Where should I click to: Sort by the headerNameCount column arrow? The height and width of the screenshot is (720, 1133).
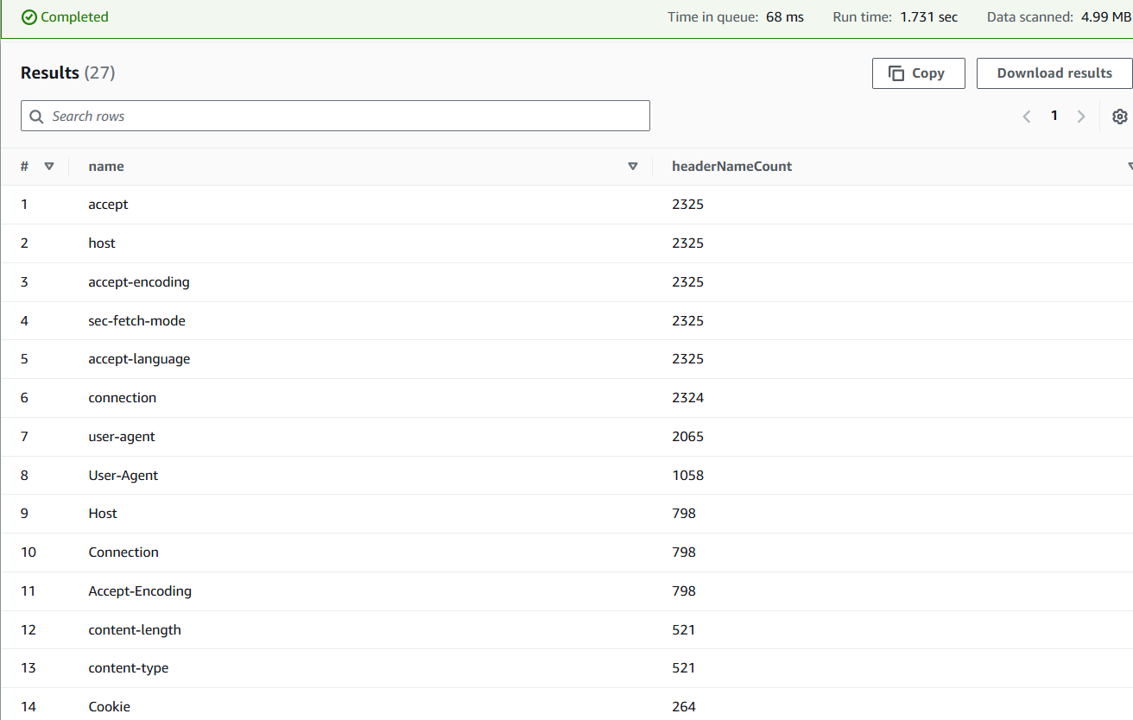coord(1129,166)
